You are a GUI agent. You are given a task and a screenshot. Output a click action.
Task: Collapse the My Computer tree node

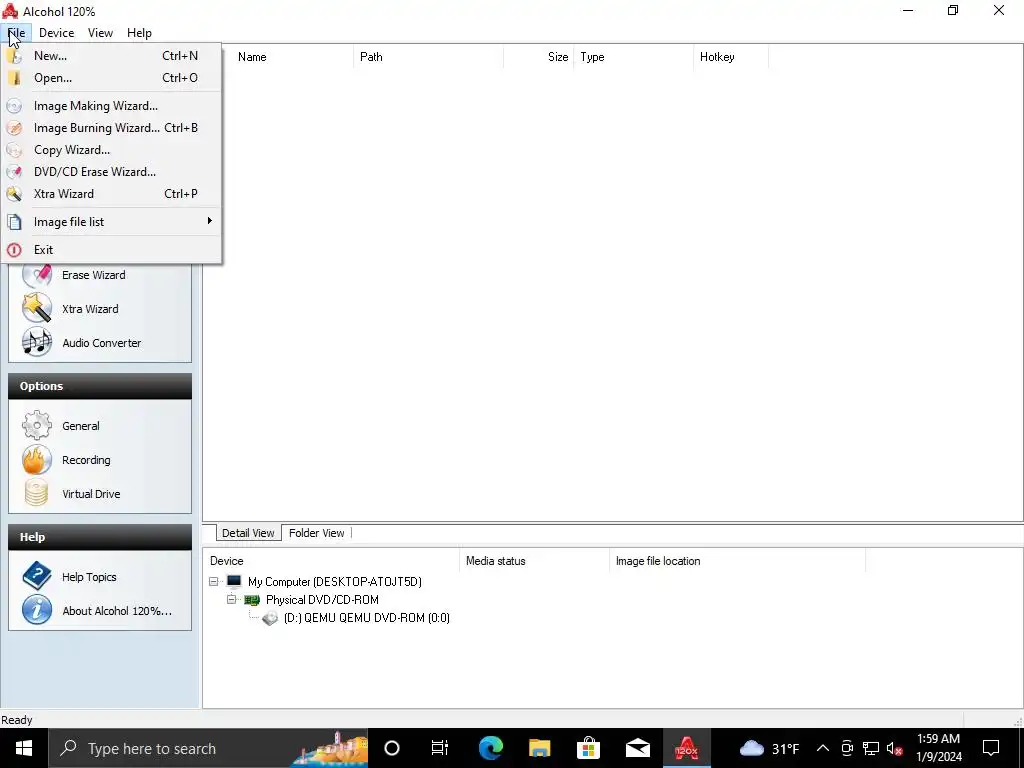(214, 581)
